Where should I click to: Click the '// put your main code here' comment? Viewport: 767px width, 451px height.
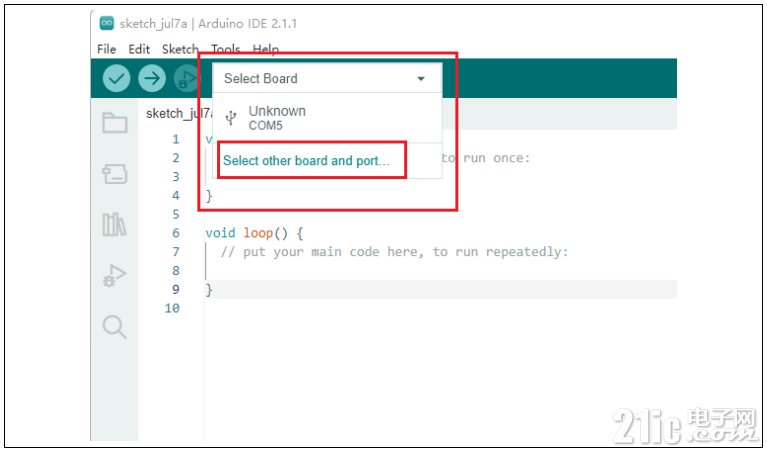(x=394, y=252)
